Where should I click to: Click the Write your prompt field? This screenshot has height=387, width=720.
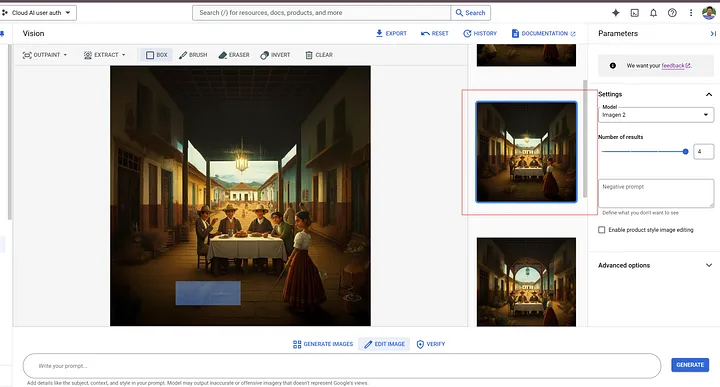[342, 366]
